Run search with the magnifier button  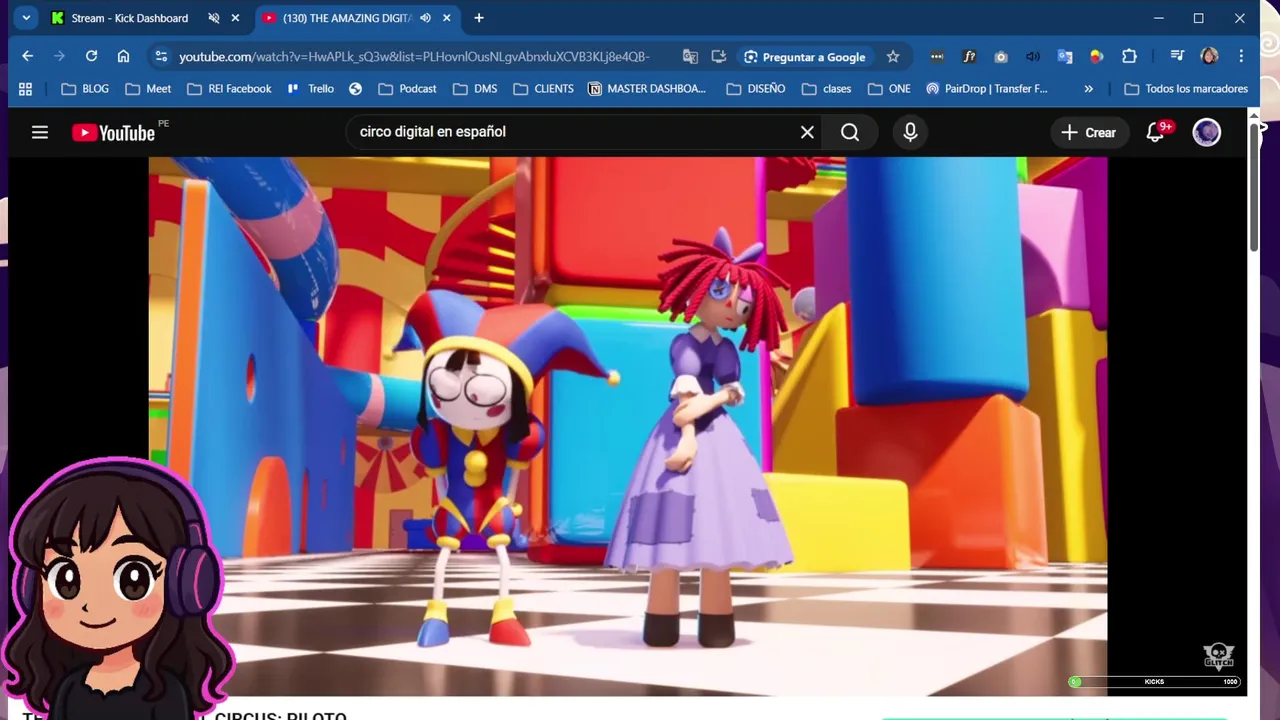[850, 132]
